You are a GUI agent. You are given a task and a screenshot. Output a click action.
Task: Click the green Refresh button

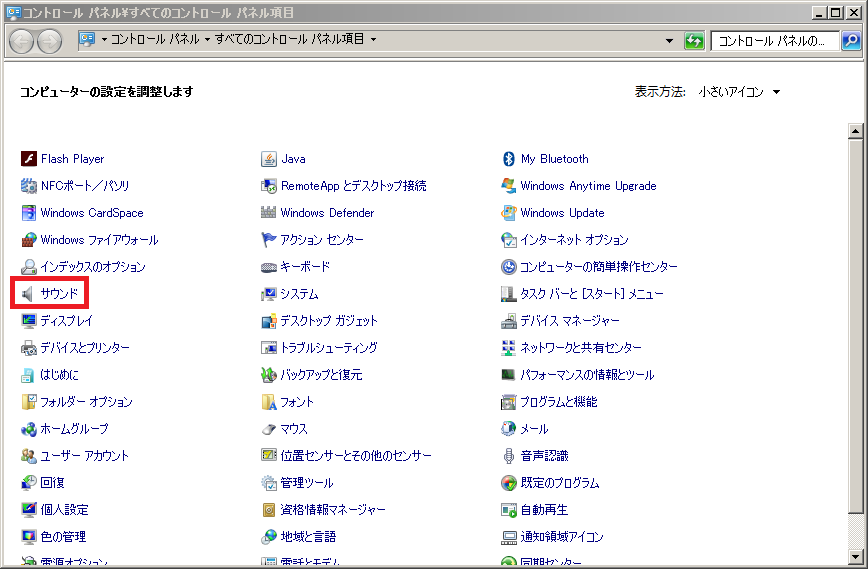pos(694,40)
